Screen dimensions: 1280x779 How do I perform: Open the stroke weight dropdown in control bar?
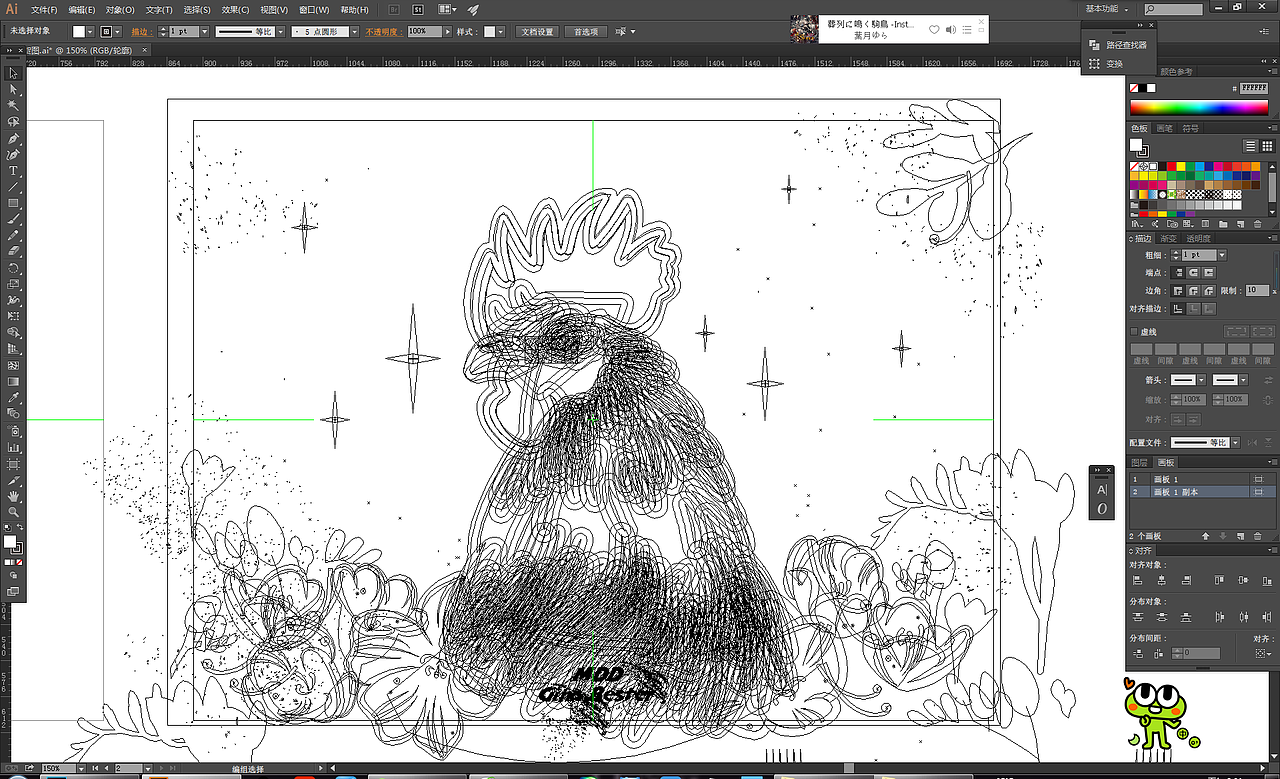coord(205,32)
